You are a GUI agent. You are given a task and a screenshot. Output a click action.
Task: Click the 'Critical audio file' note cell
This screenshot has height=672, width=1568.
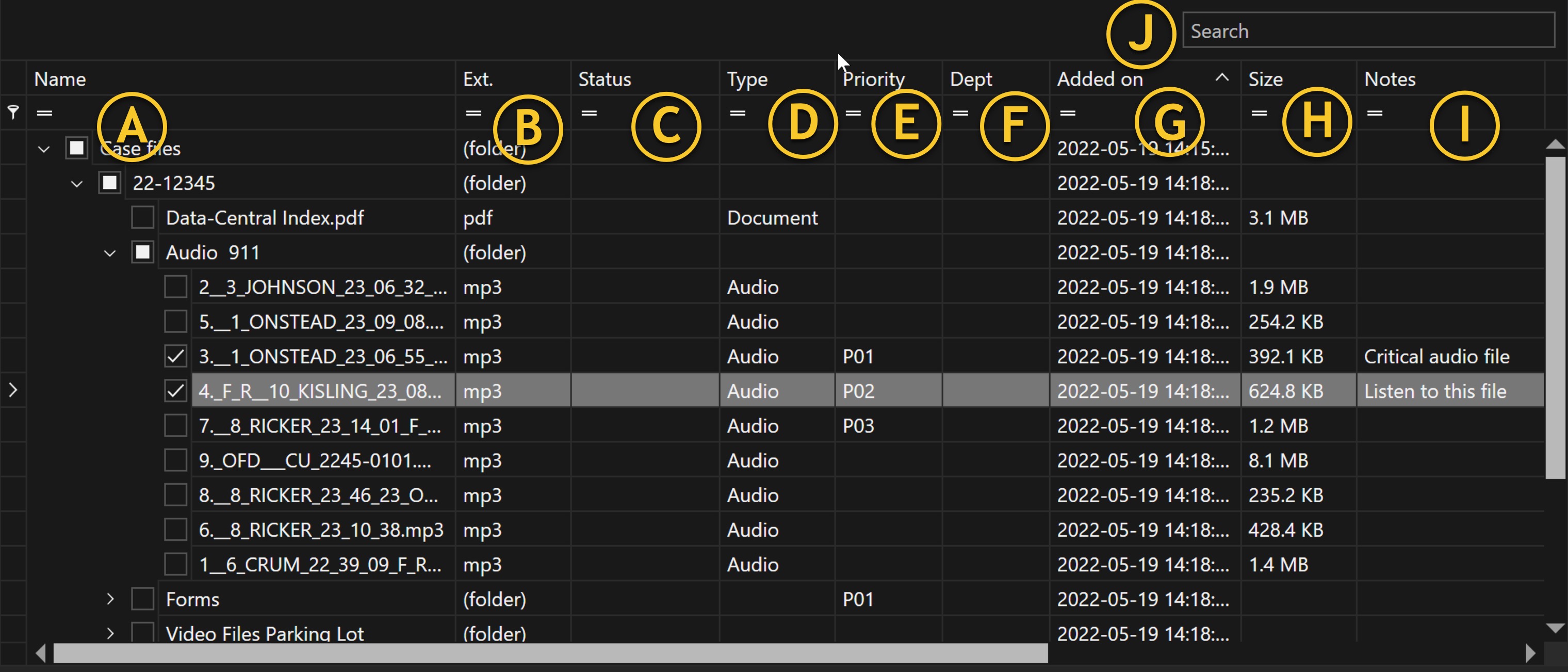pos(1450,357)
